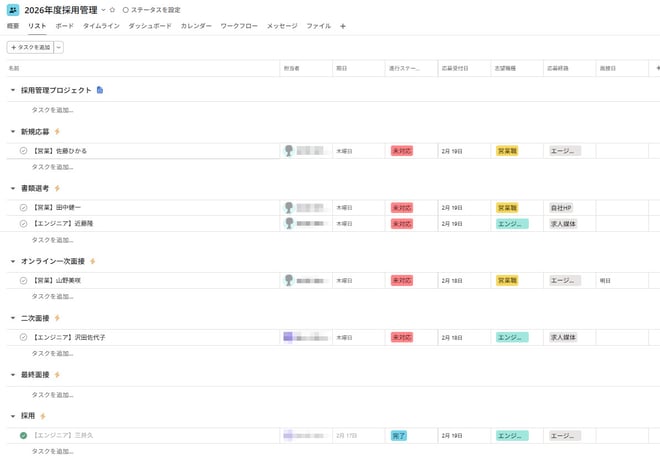660x463 pixels.
Task: Click the lightning rule icon next to 新規応募
Action: [57, 131]
